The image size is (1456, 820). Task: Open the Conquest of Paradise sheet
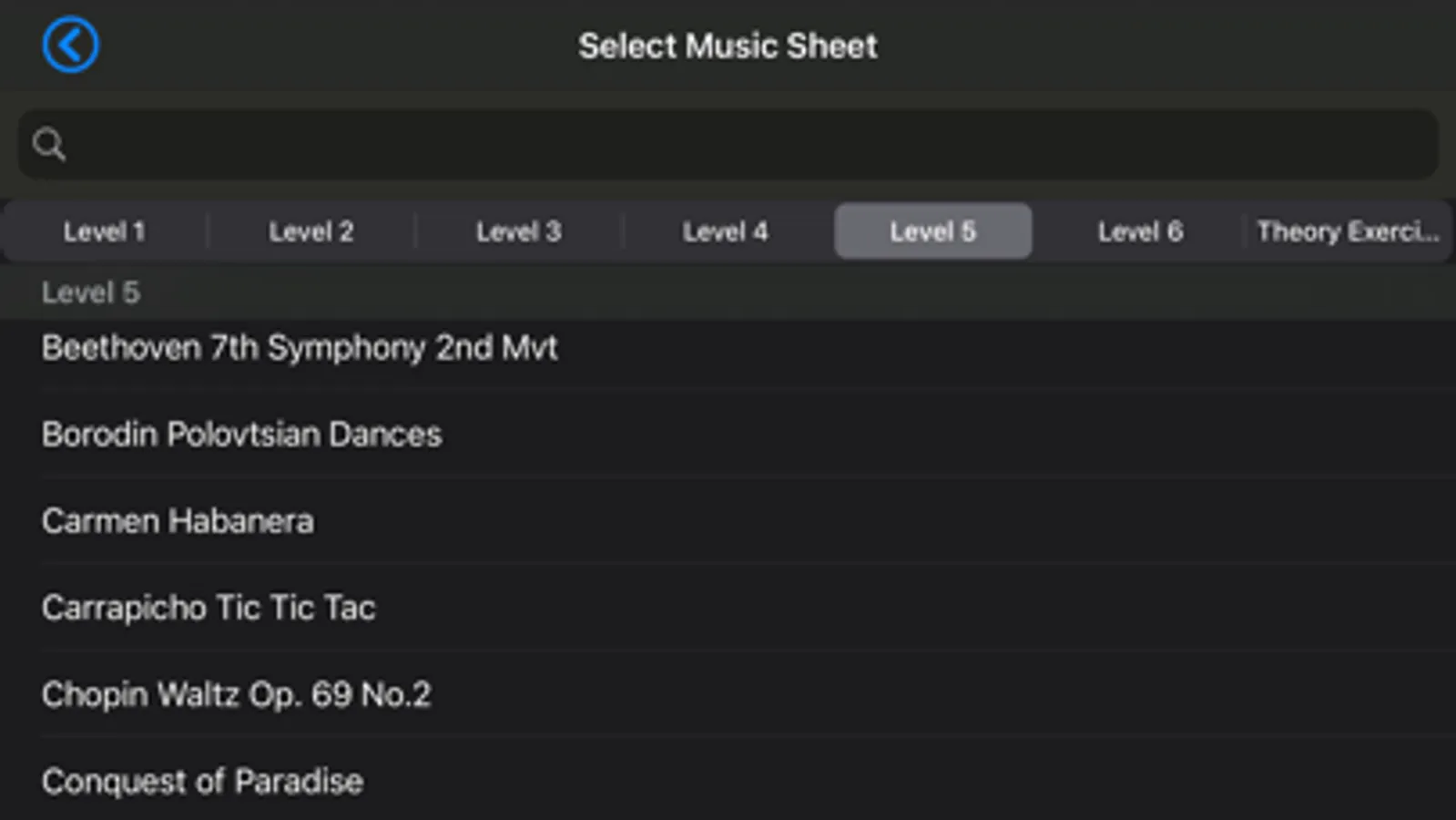202,781
